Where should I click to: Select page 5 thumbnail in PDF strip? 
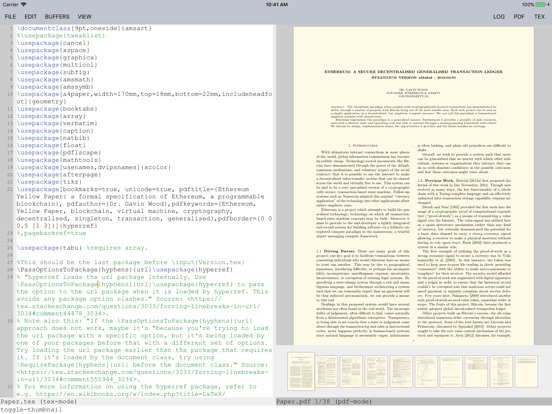tap(401, 371)
